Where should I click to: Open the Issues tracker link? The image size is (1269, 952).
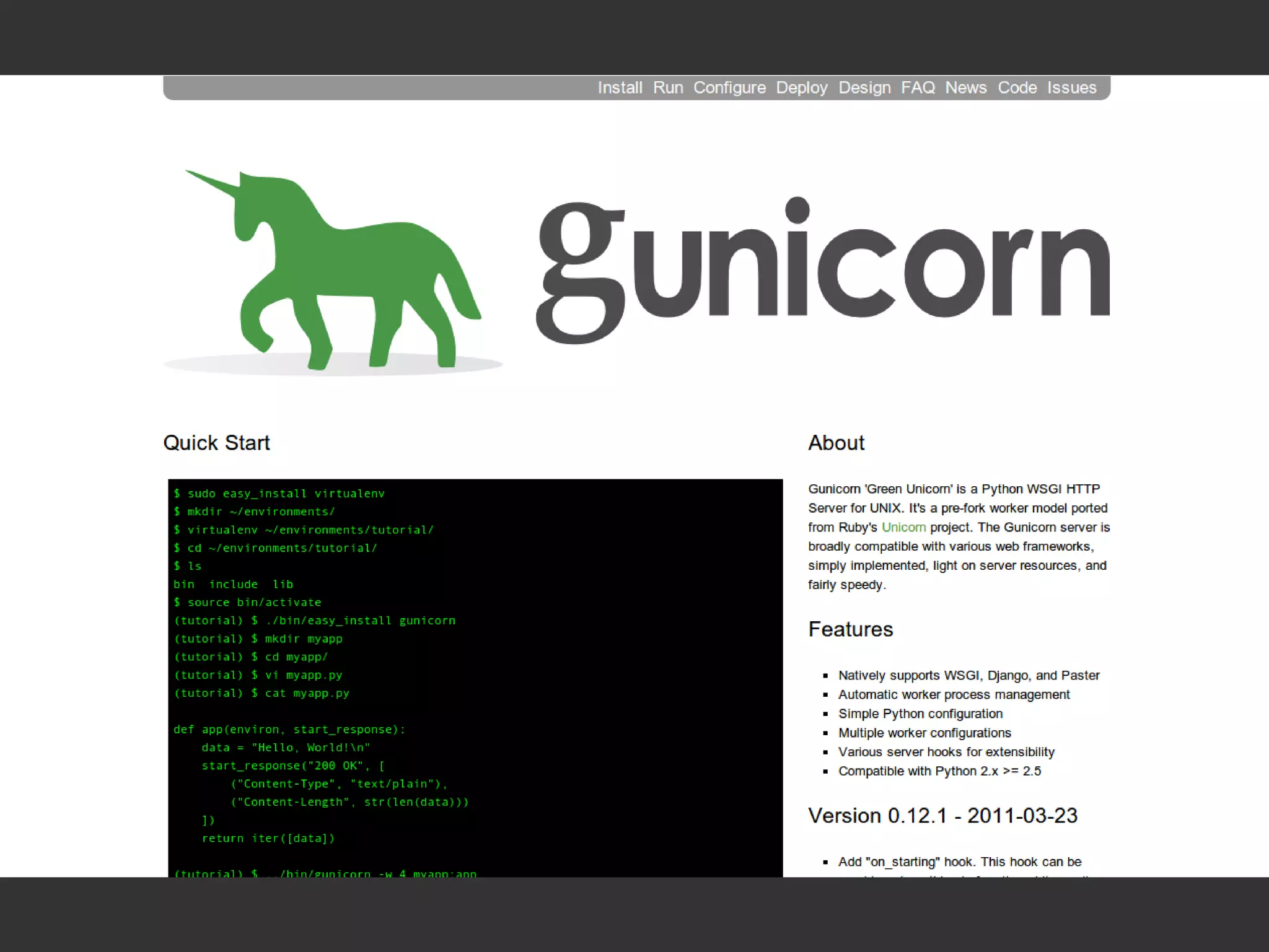click(1071, 88)
